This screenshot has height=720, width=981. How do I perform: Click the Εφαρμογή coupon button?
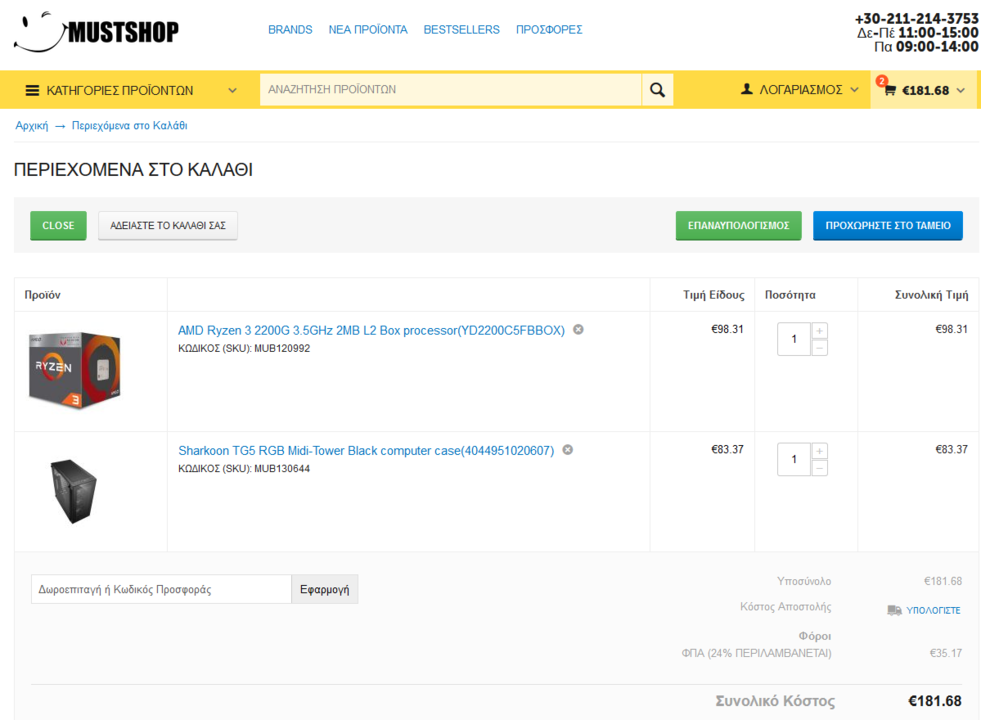(325, 589)
